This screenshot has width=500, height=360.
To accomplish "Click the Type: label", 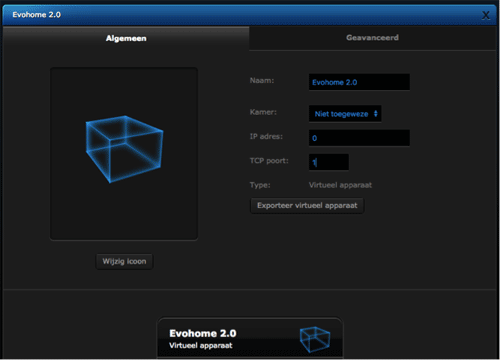I will pyautogui.click(x=260, y=185).
